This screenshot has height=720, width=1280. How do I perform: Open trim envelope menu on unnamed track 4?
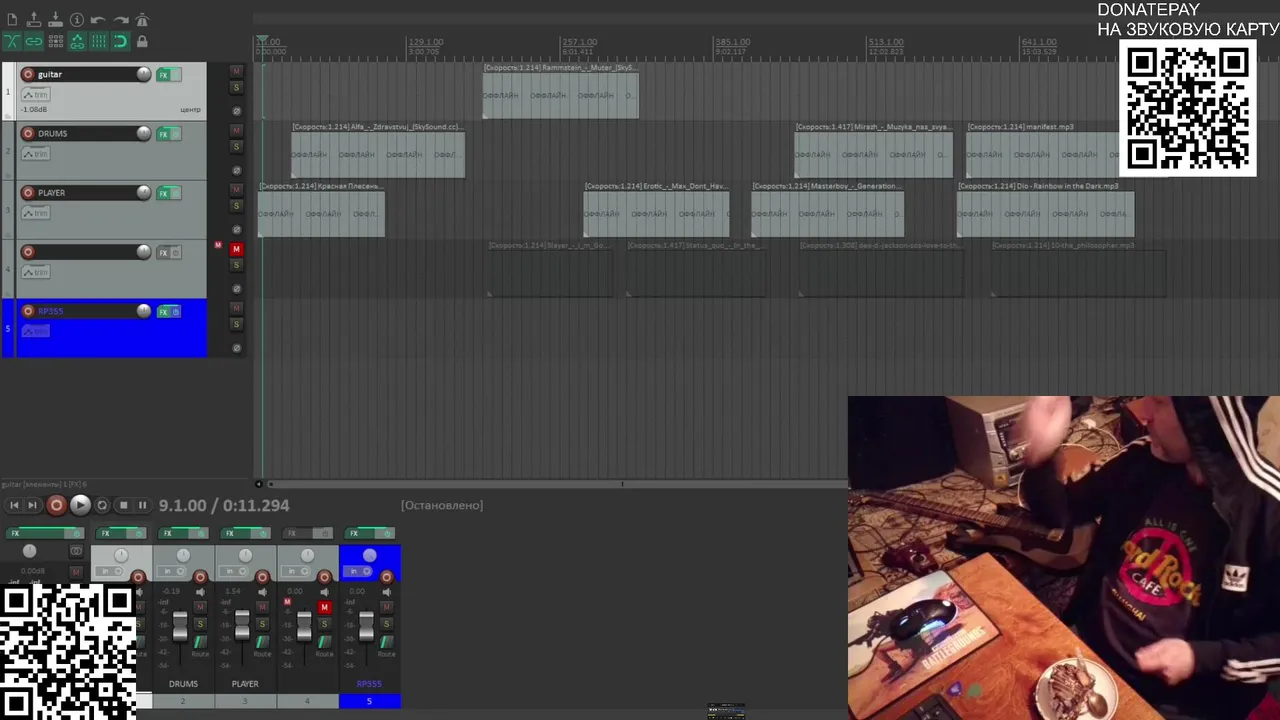[35, 271]
